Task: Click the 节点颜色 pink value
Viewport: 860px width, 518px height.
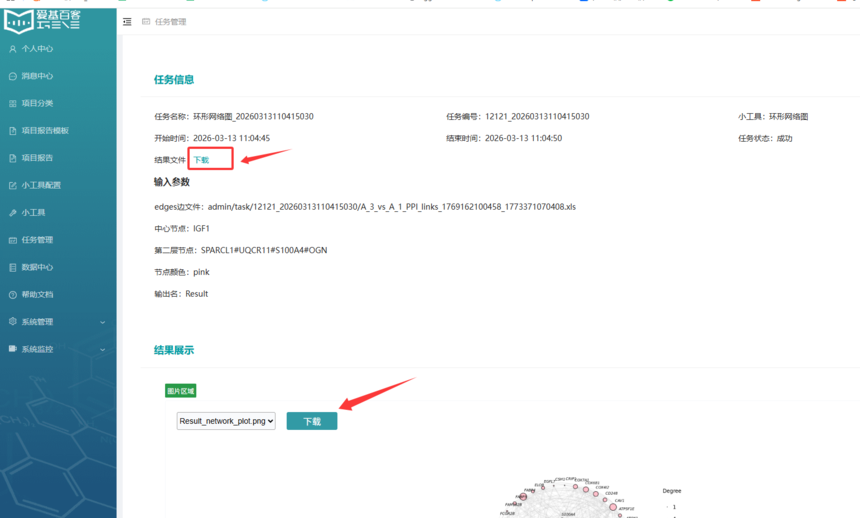Action: coord(201,272)
